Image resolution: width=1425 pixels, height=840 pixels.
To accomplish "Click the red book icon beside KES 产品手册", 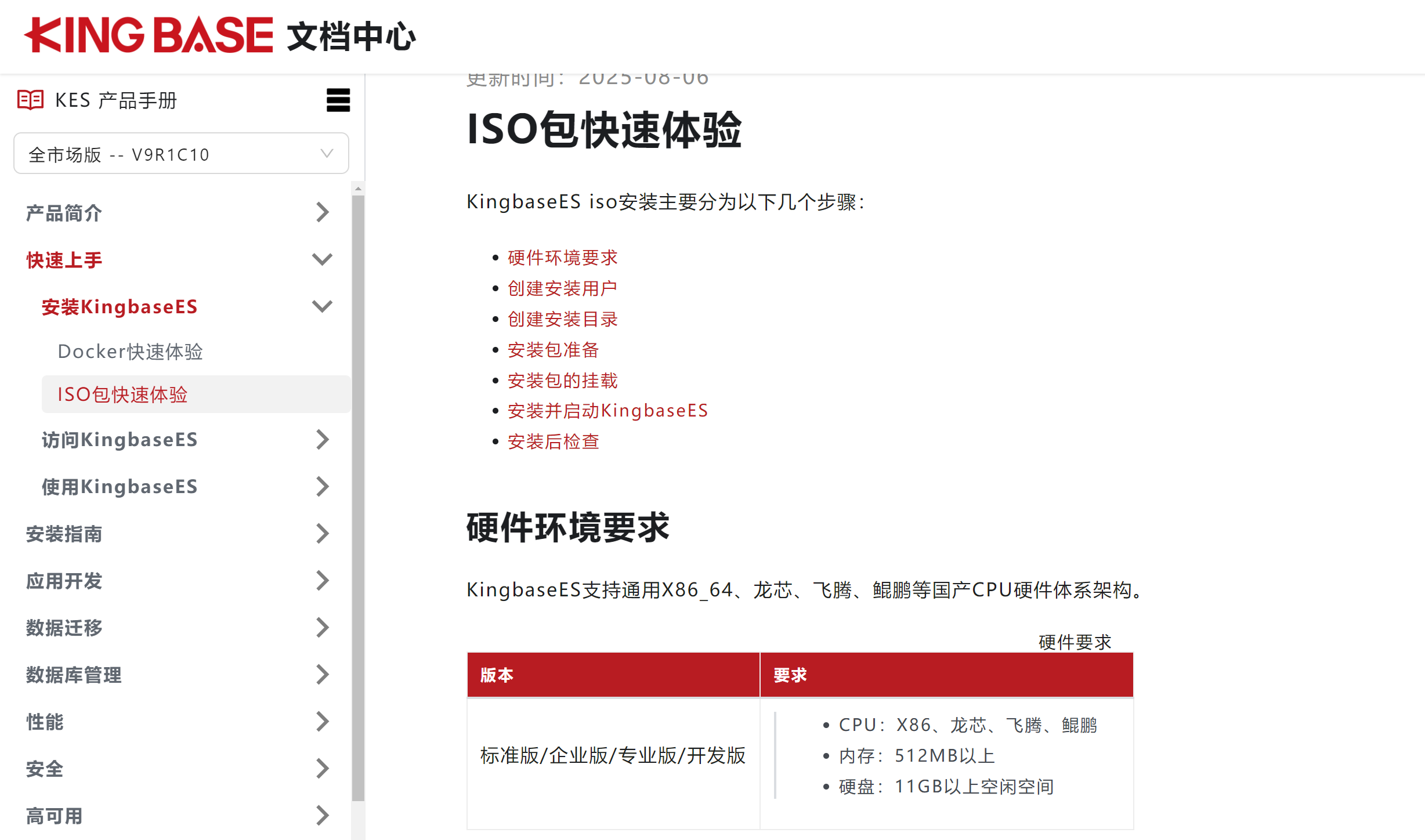I will [30, 100].
